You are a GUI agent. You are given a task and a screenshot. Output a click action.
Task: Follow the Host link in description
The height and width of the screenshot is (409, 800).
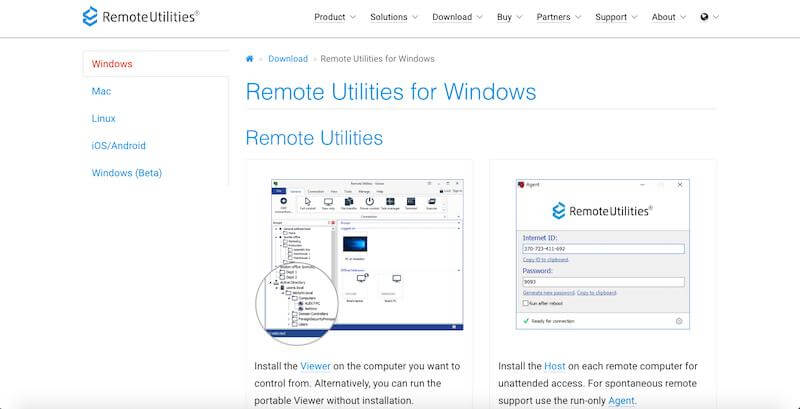[x=555, y=366]
